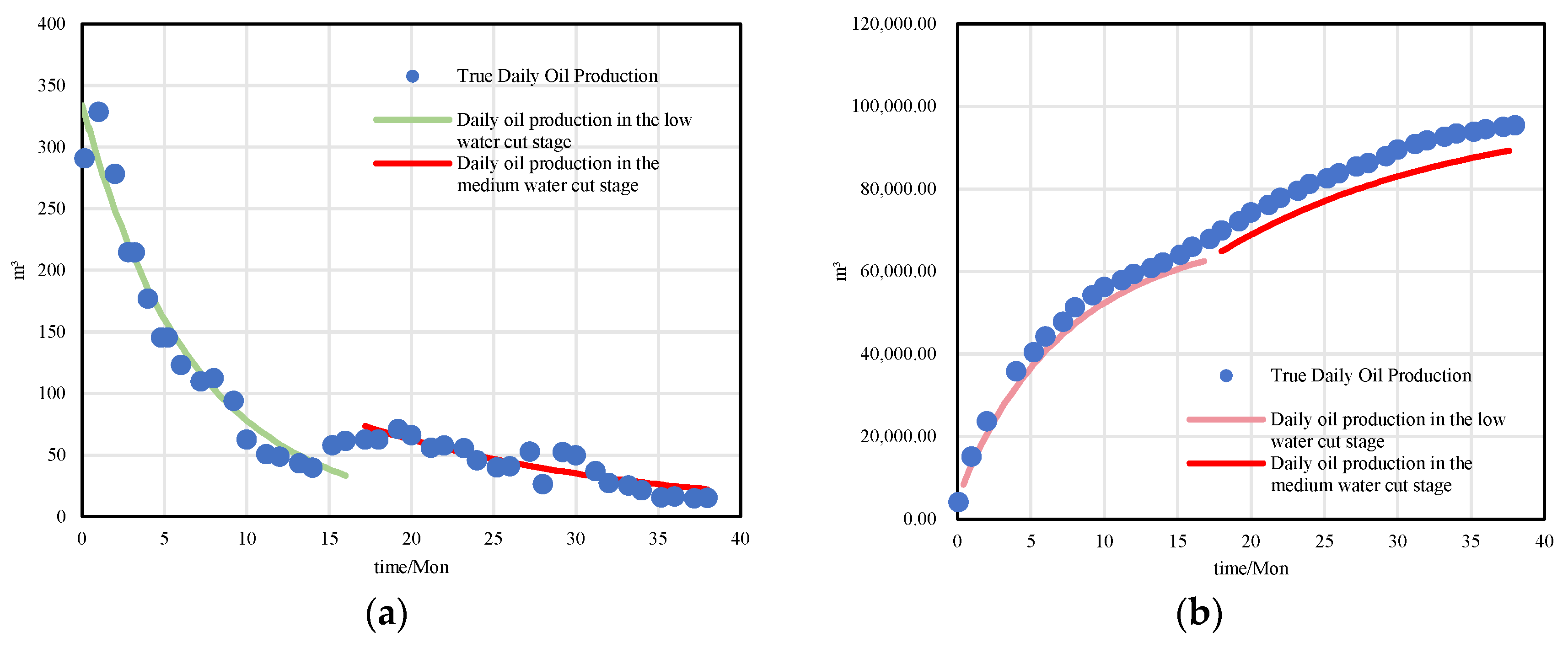The image size is (1568, 648).
Task: Click the highest data point in chart (a)
Action: pos(99,112)
